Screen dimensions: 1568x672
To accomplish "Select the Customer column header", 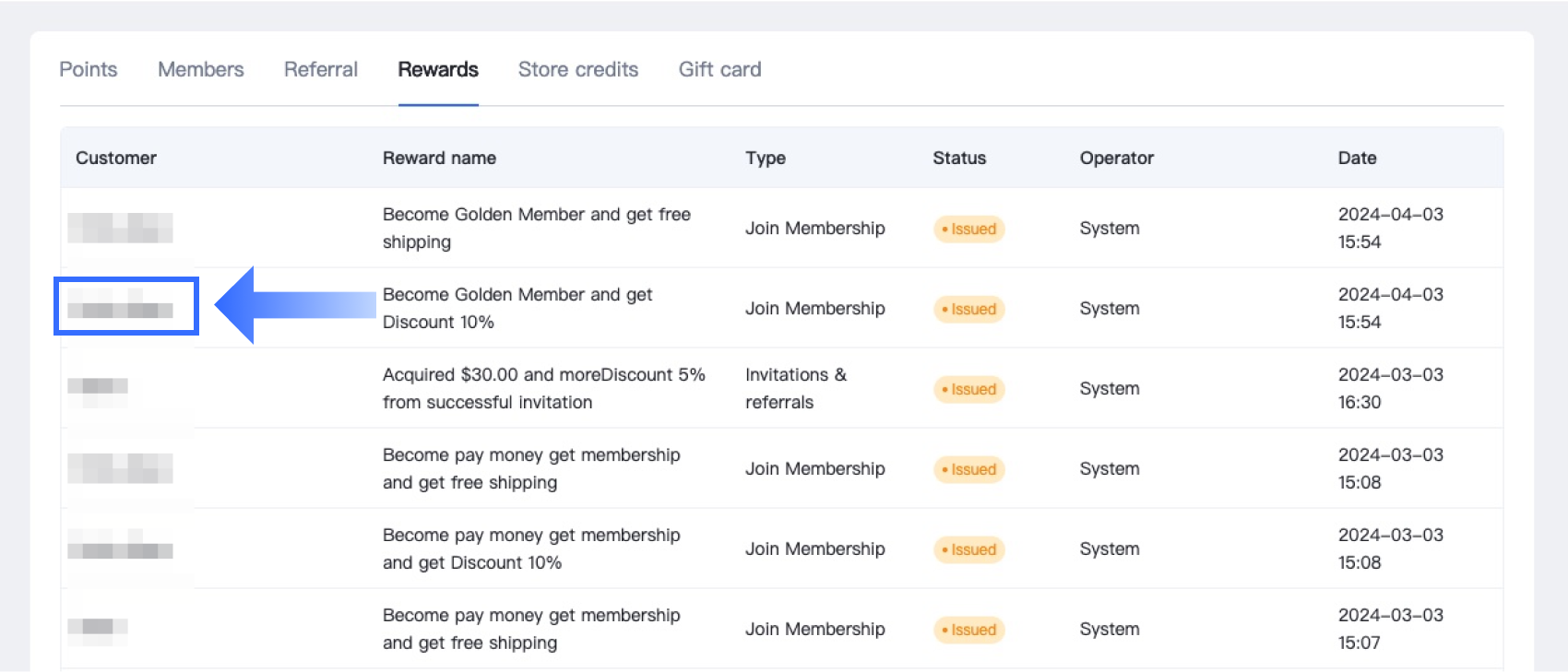I will pos(116,158).
